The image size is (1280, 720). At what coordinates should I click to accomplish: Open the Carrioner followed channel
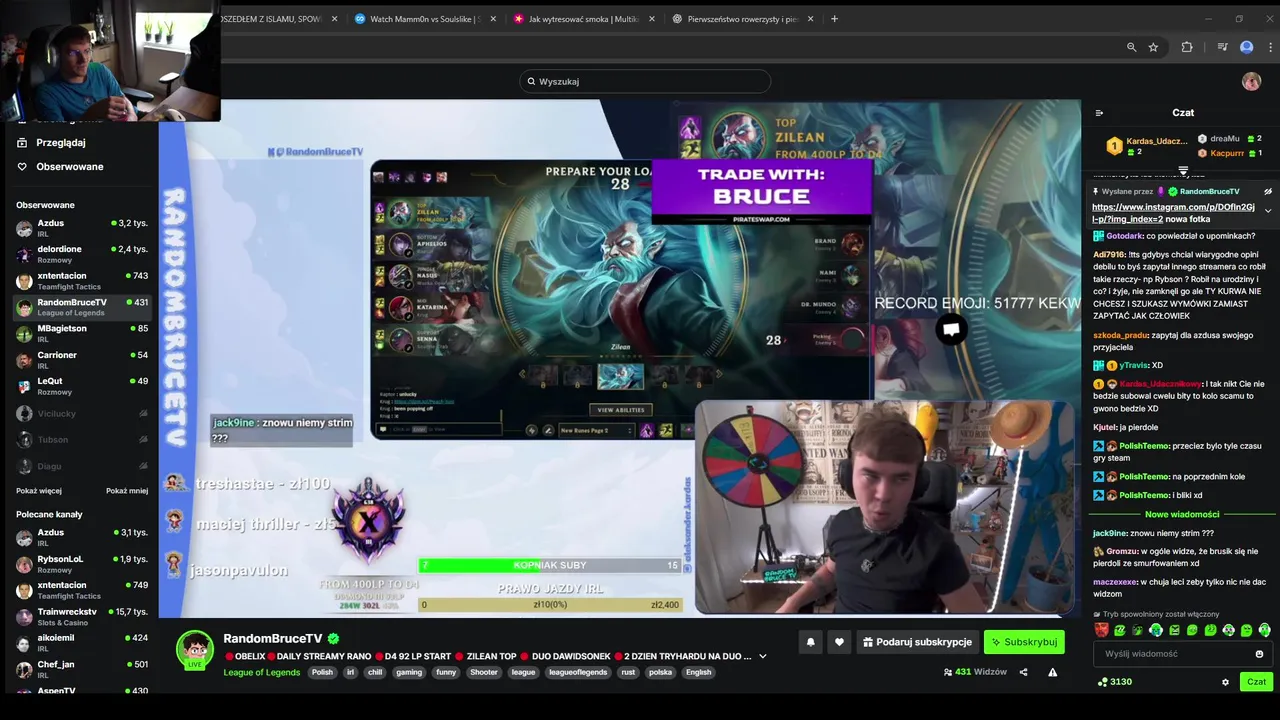(x=82, y=360)
